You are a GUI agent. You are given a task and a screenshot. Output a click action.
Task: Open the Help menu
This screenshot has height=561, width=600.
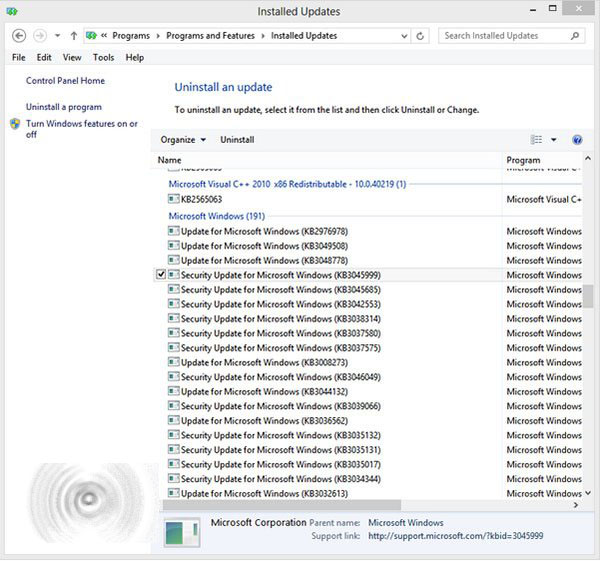(135, 57)
